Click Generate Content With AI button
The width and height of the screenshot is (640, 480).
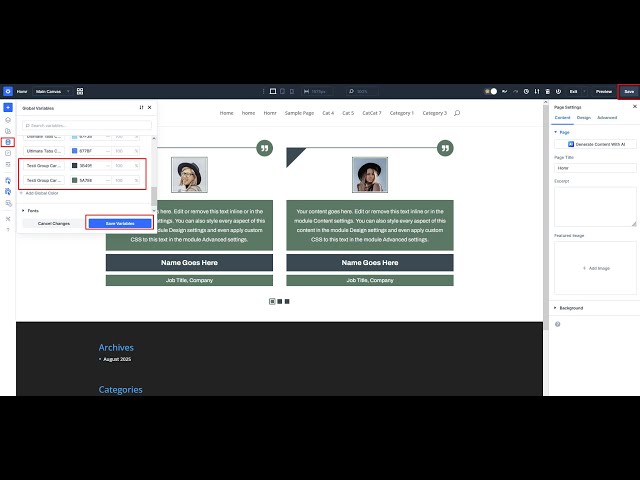596,144
